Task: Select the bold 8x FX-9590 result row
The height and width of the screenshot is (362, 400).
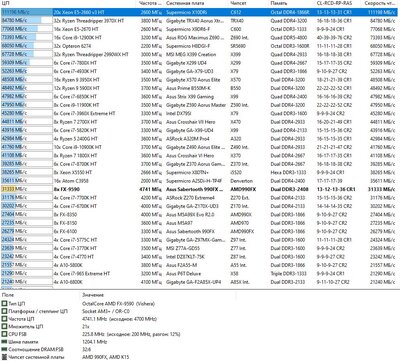Action: click(x=200, y=189)
